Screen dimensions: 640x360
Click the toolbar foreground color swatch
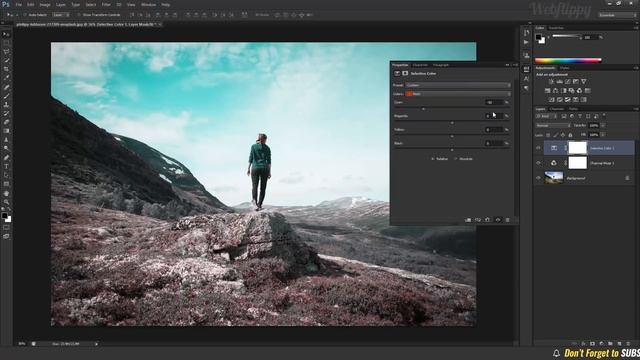[4, 216]
